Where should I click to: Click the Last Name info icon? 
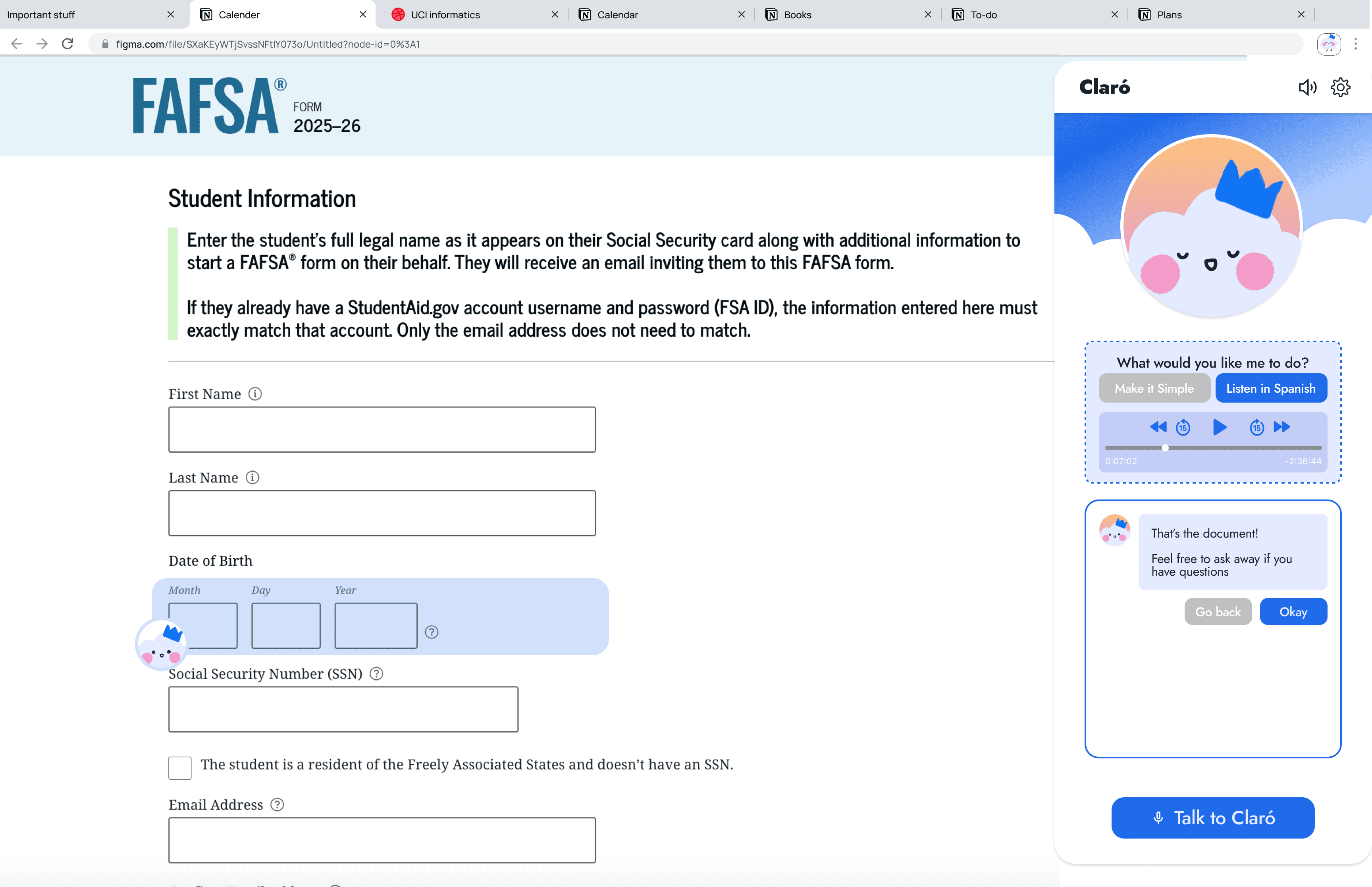point(252,478)
